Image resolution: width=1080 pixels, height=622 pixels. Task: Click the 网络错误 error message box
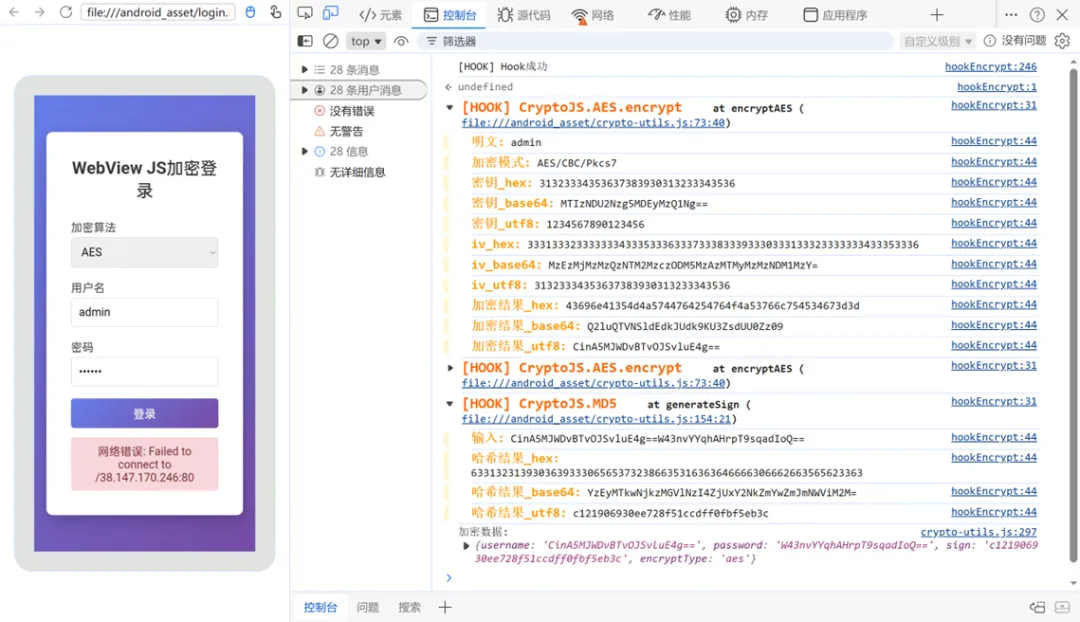click(145, 464)
